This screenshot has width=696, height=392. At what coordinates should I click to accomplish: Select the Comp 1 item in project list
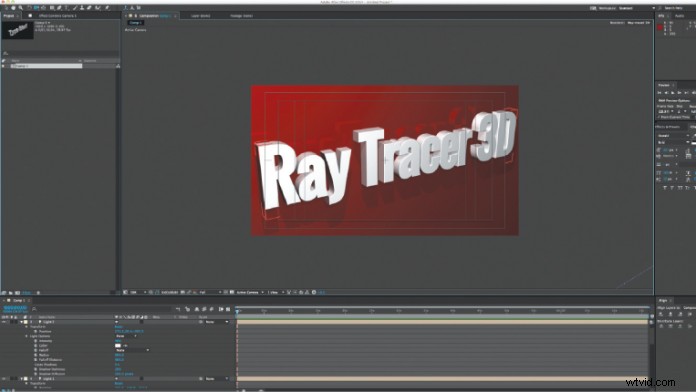coord(47,66)
